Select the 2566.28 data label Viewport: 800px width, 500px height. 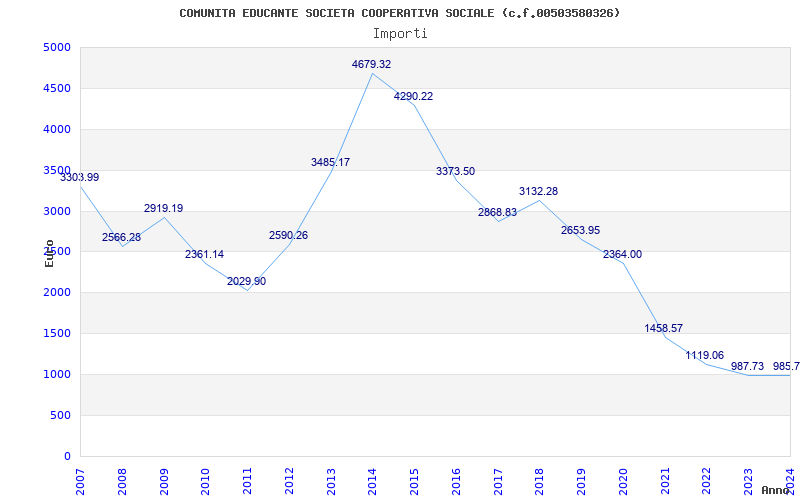pyautogui.click(x=121, y=237)
